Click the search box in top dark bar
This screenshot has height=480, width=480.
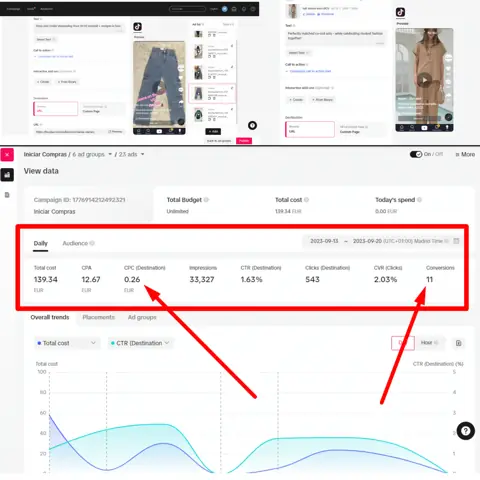click(x=187, y=9)
